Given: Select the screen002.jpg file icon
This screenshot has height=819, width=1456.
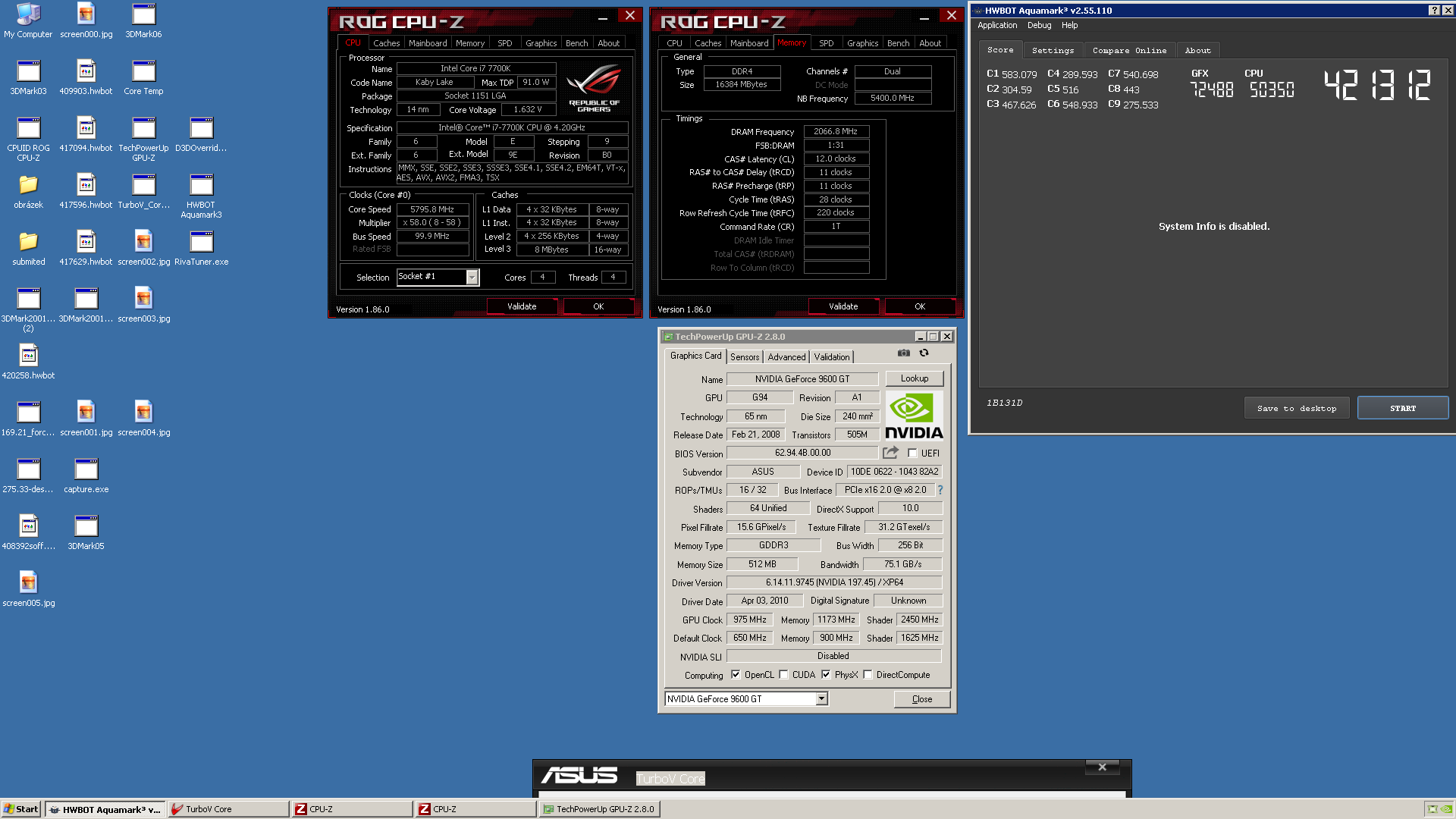Looking at the screenshot, I should (x=143, y=249).
